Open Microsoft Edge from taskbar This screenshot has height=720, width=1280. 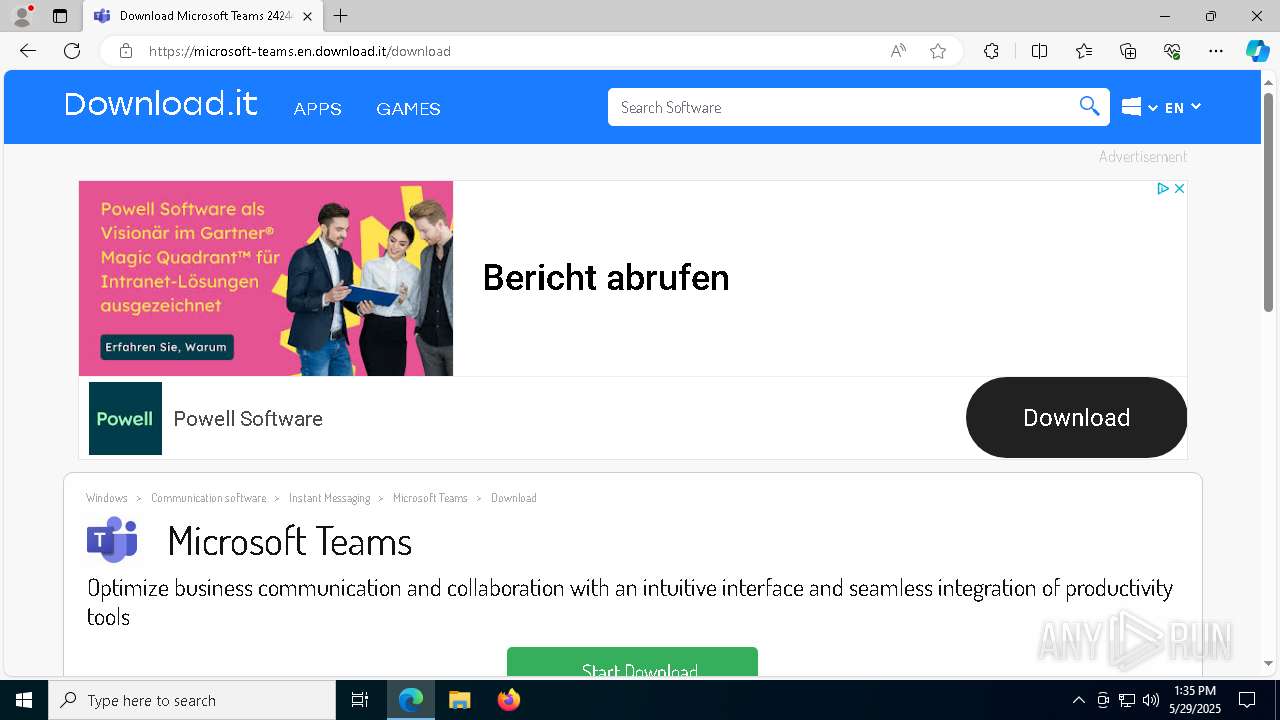(x=411, y=700)
